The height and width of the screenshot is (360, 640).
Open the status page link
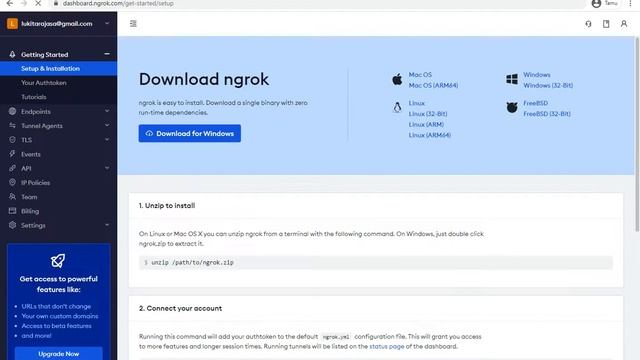pos(387,347)
